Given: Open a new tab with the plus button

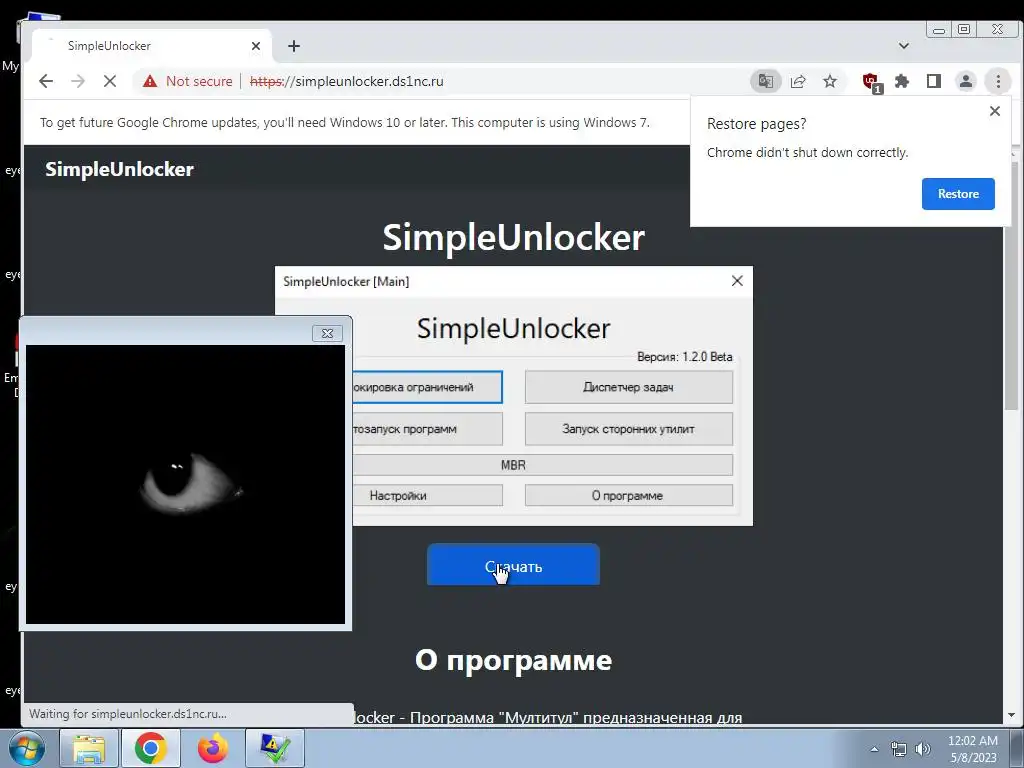Looking at the screenshot, I should point(294,46).
